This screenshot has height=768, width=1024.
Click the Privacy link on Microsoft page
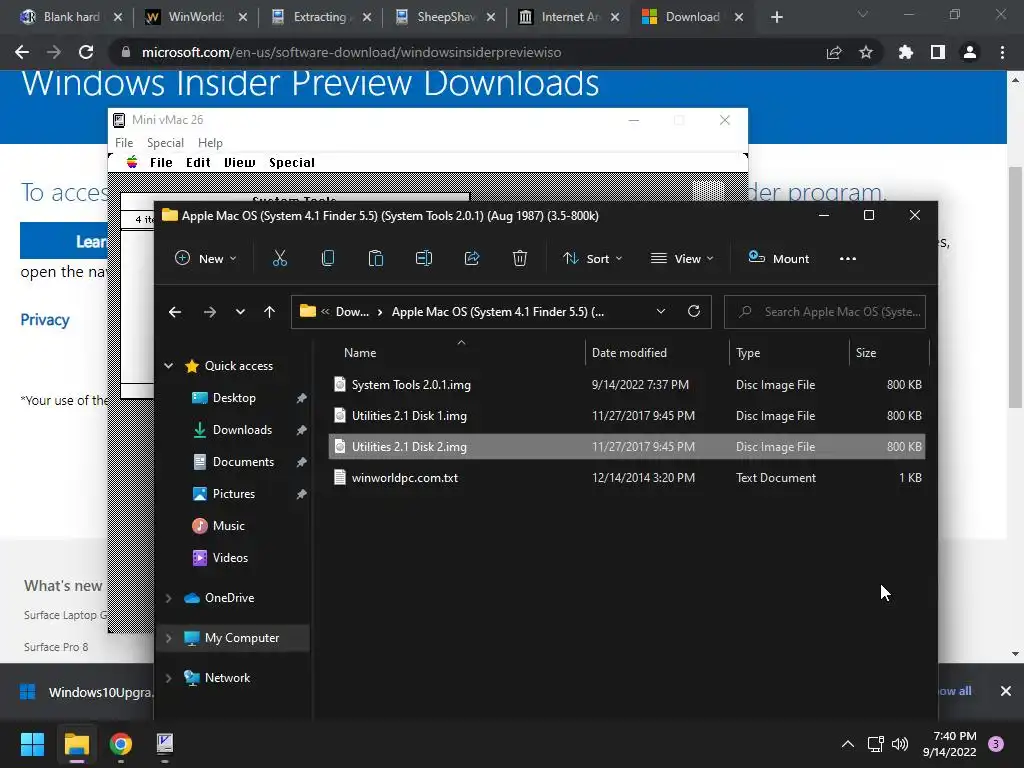[x=44, y=319]
